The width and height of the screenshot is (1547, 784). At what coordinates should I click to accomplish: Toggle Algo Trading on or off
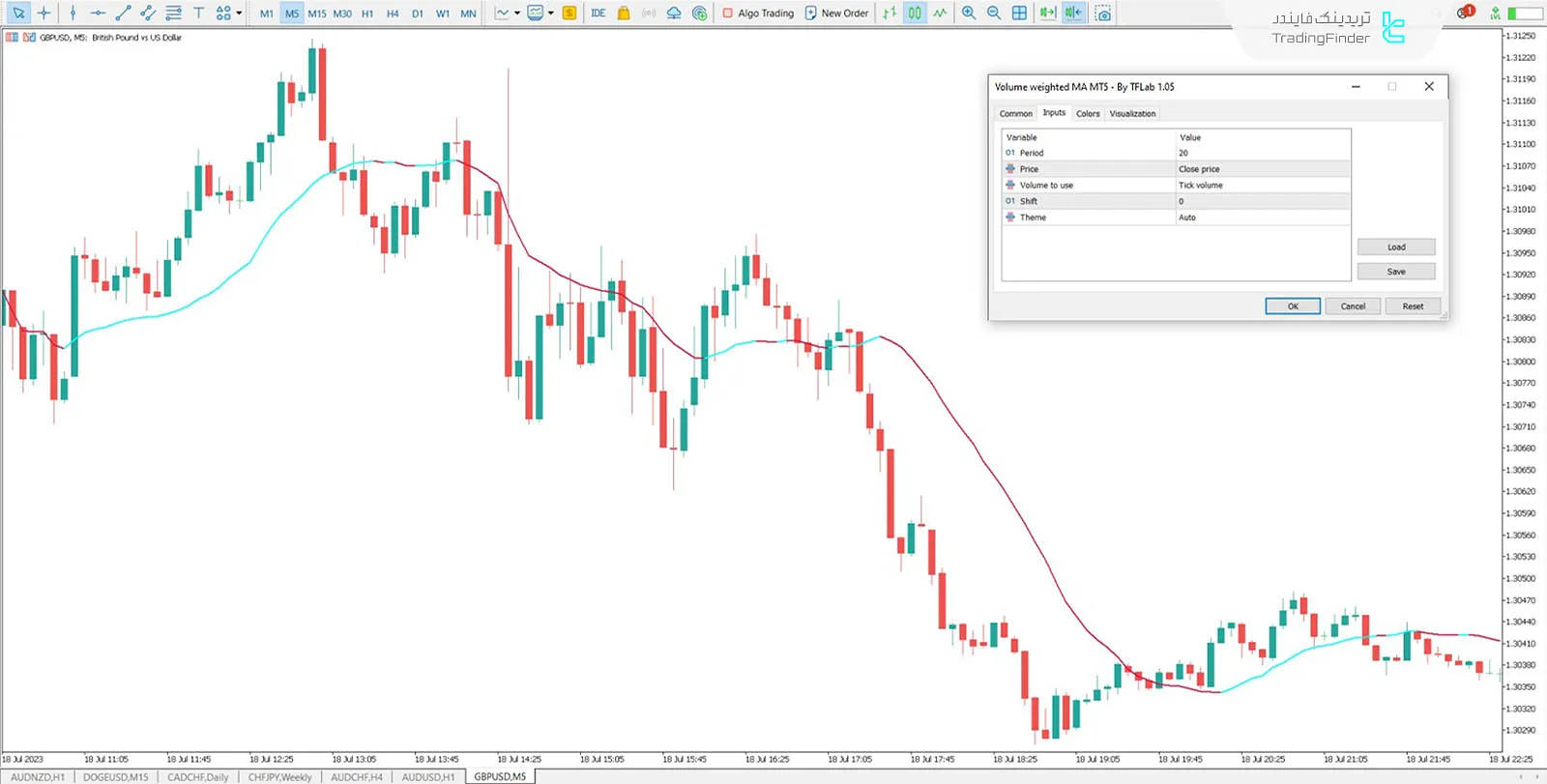(758, 13)
